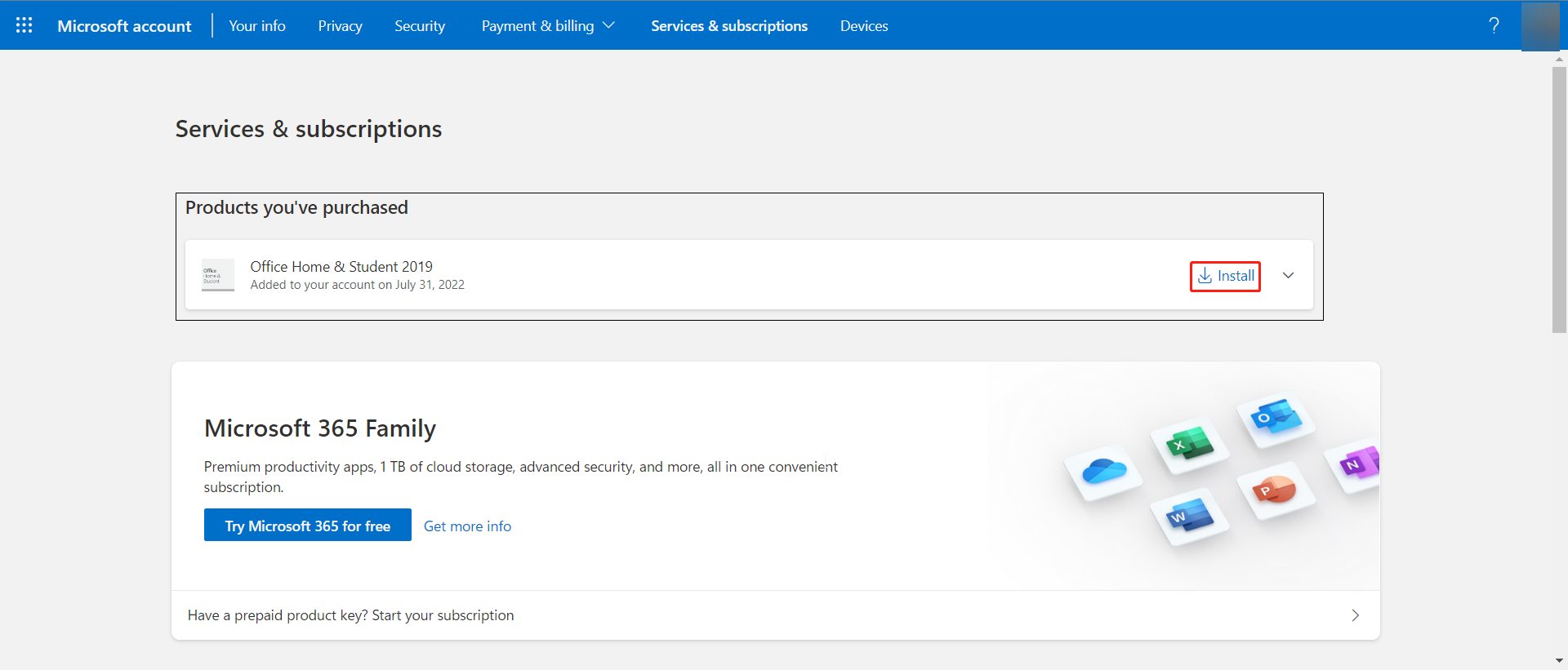Click the Office Home & Student product thumbnail
Viewport: 1568px width, 670px height.
coord(218,275)
